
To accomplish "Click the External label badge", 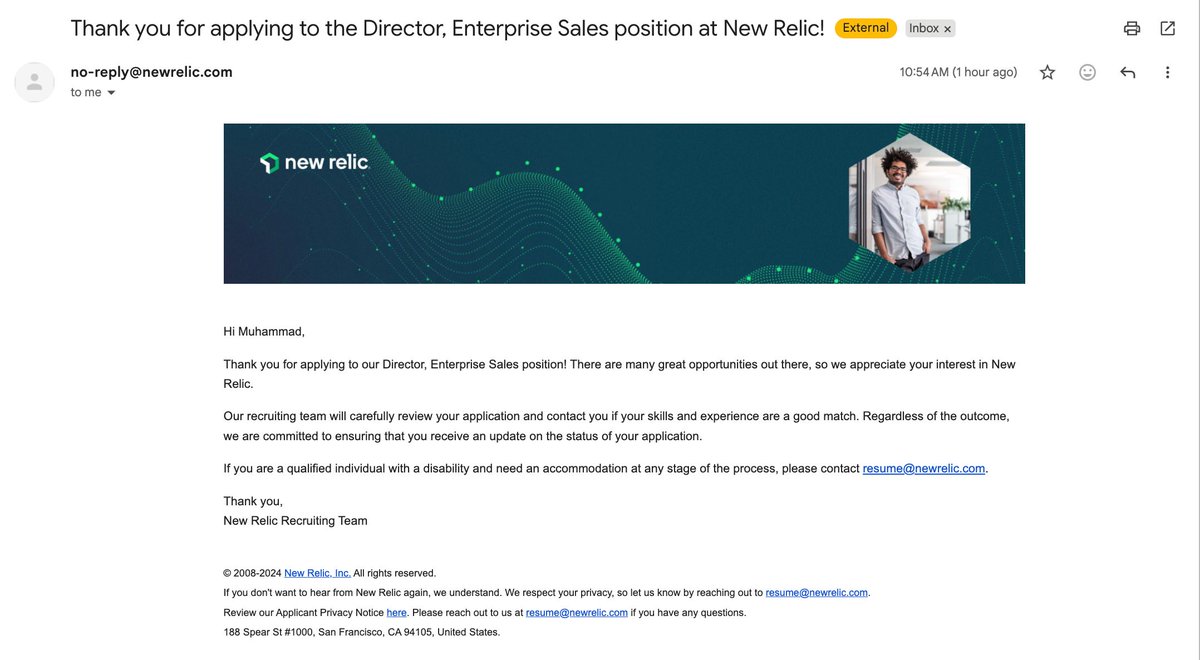I will [x=866, y=28].
